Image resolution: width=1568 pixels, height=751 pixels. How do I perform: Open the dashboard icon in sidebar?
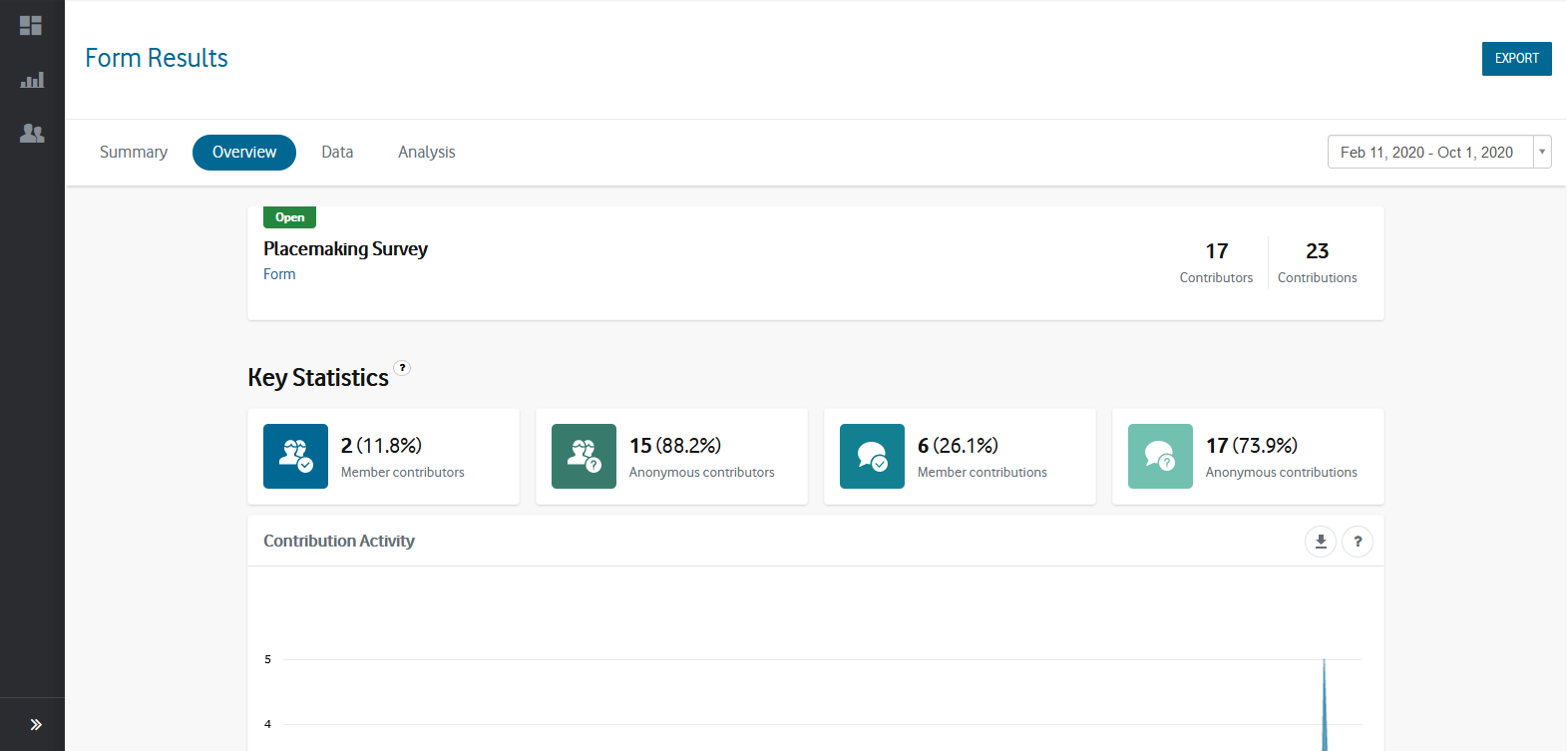coord(31,26)
